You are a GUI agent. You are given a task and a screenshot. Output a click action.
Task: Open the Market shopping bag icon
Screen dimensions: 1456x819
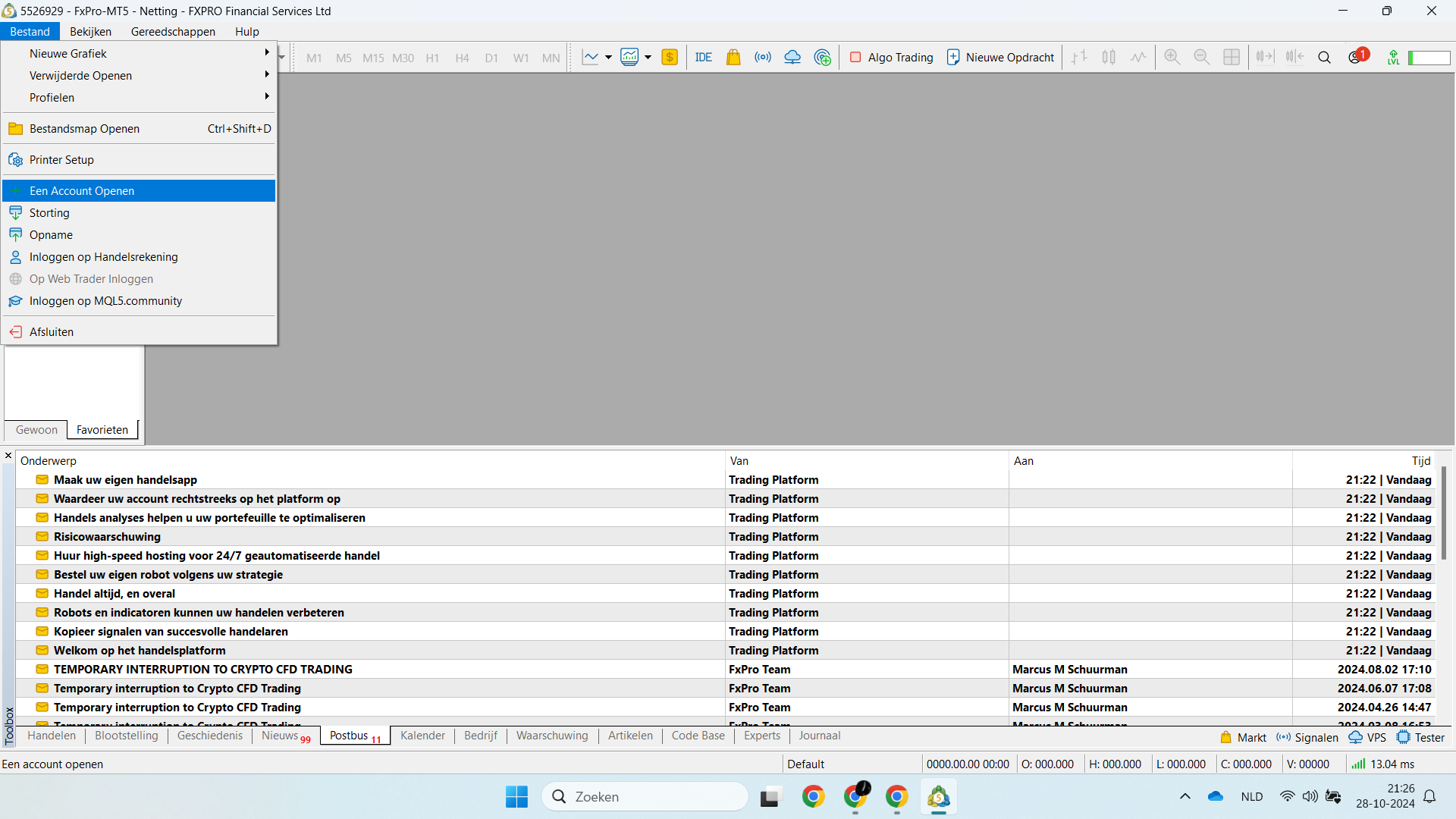[733, 57]
